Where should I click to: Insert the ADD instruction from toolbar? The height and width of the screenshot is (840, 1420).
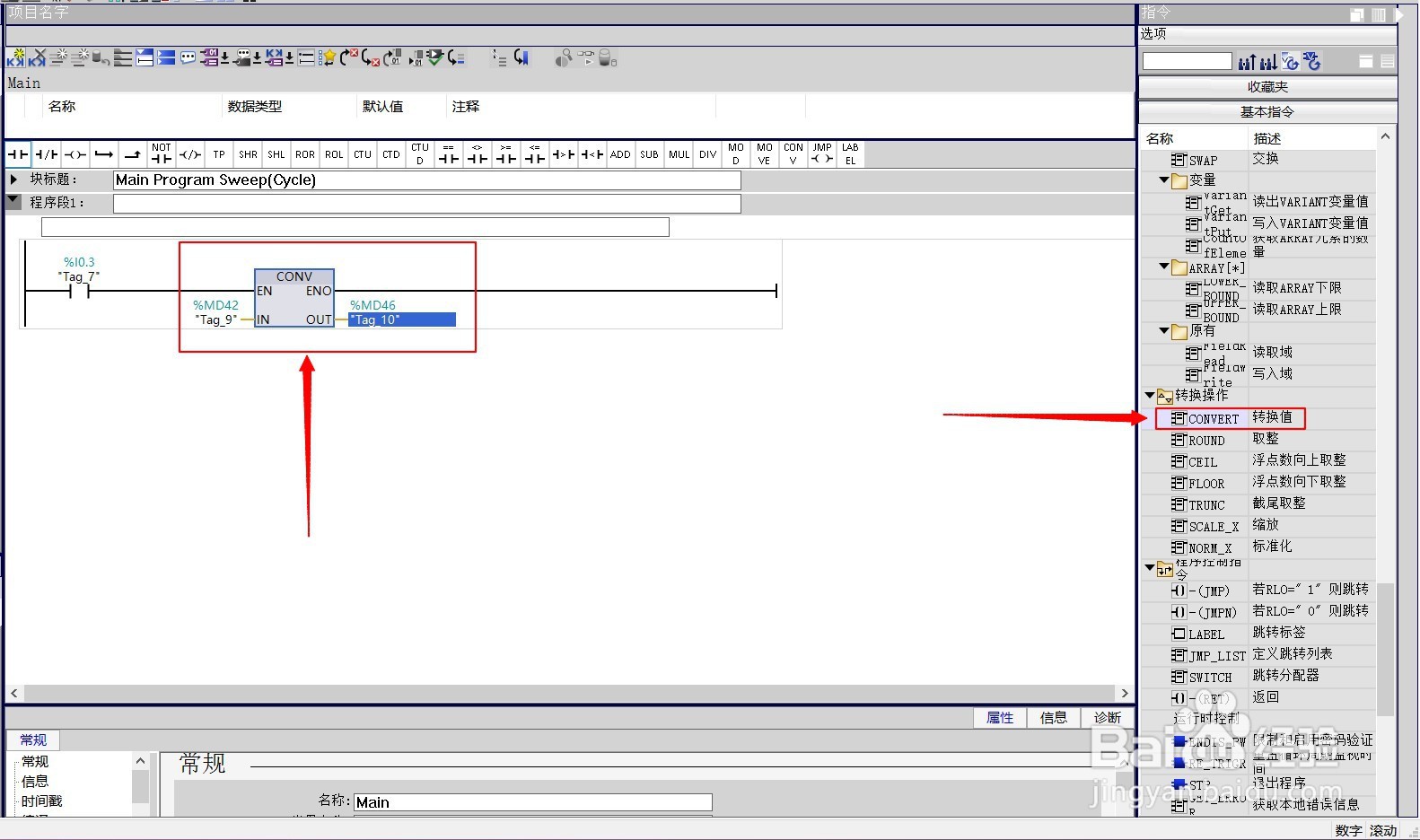point(620,154)
